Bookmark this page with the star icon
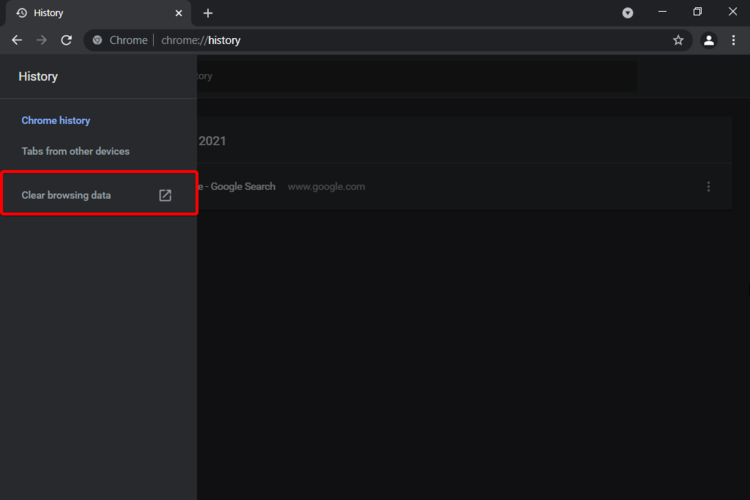Image resolution: width=750 pixels, height=500 pixels. 678,40
